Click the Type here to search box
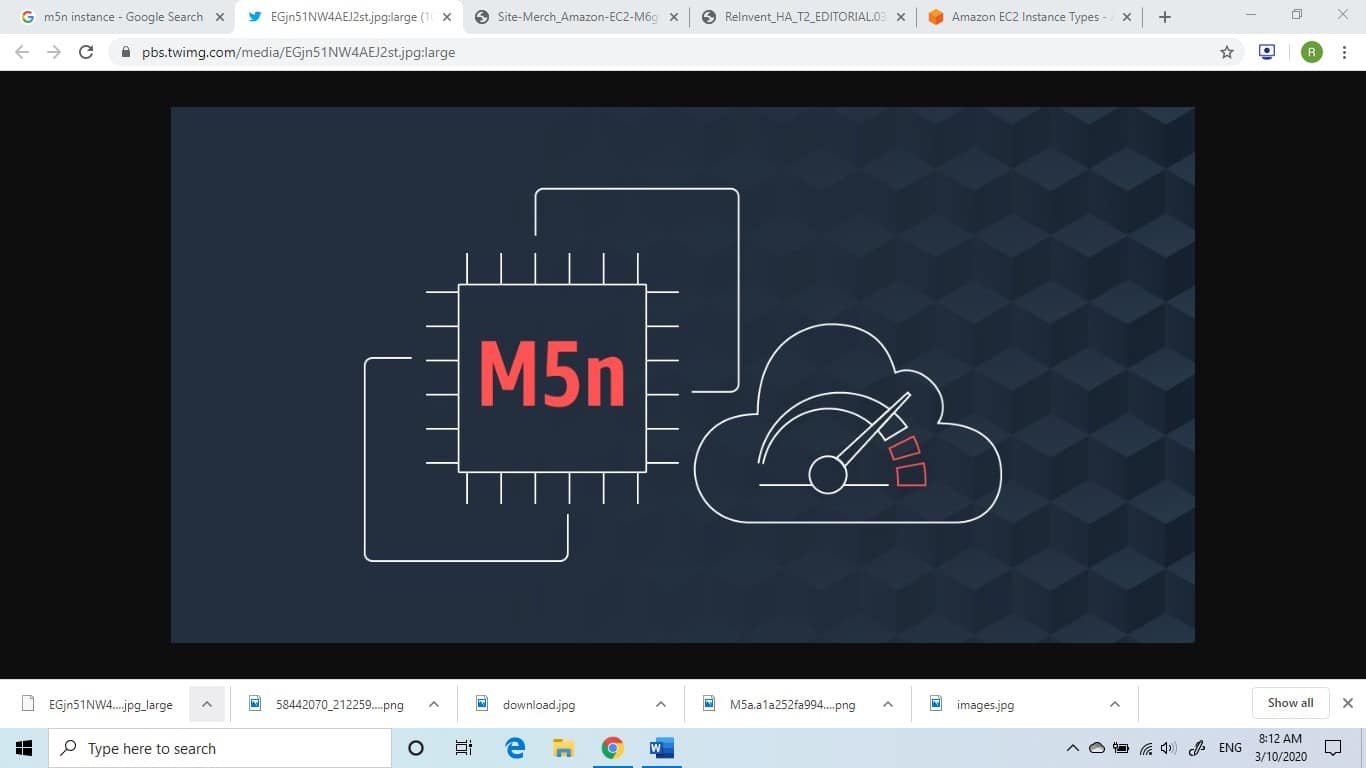1366x768 pixels. pyautogui.click(x=220, y=748)
